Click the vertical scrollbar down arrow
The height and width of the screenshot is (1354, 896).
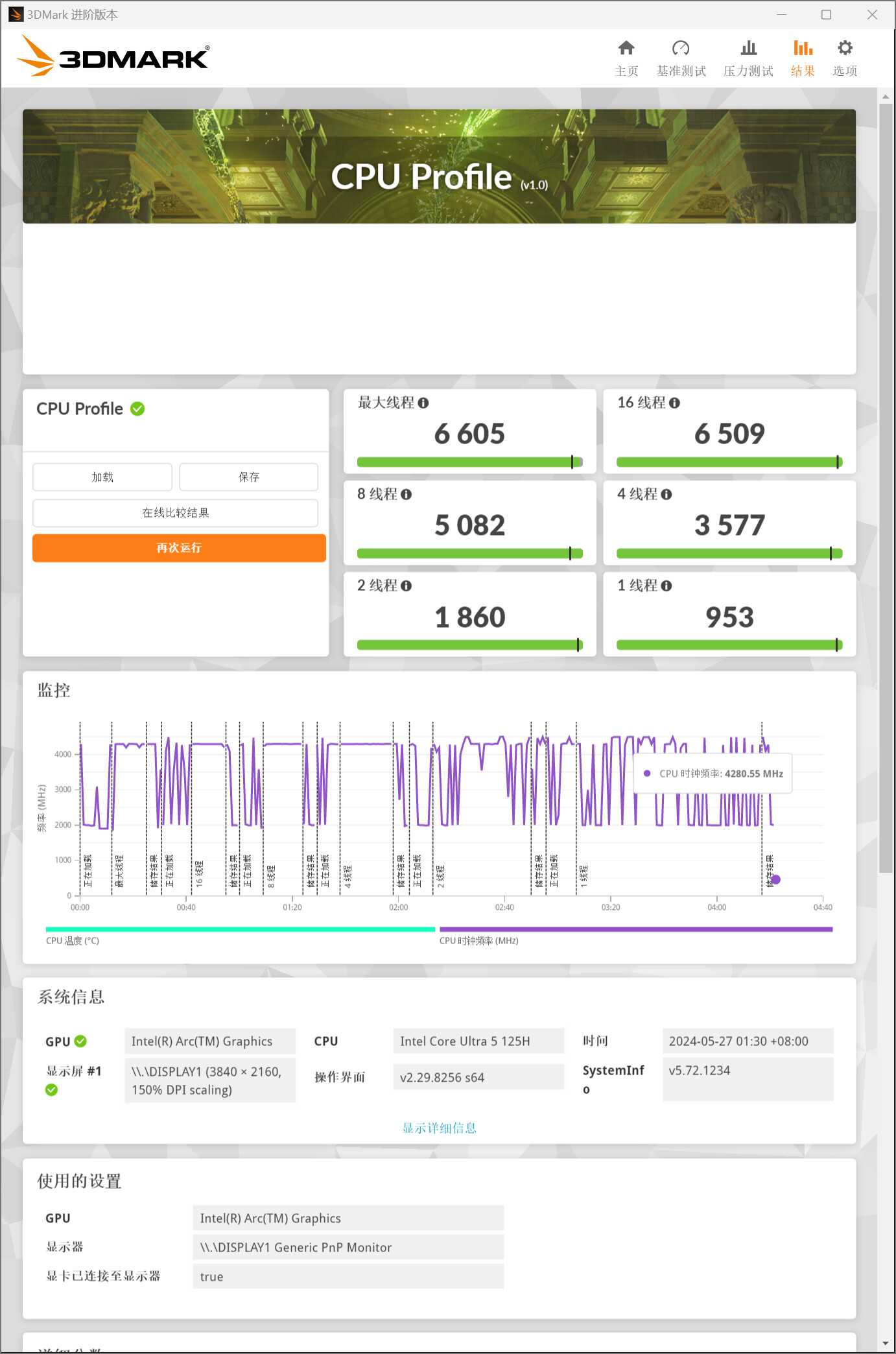click(886, 1344)
